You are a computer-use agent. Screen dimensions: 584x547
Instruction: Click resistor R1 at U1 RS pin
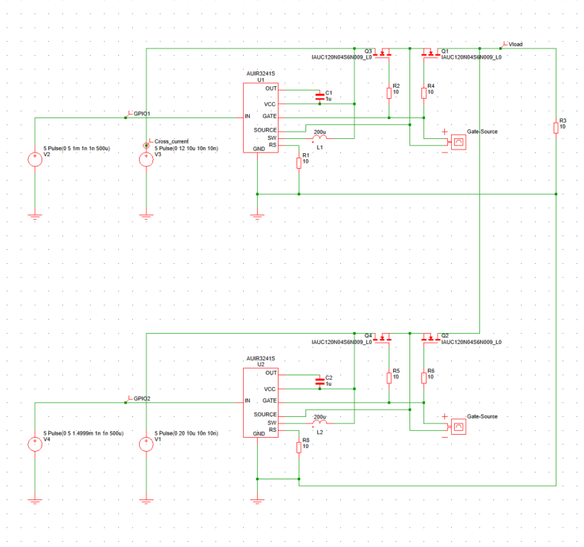[299, 163]
